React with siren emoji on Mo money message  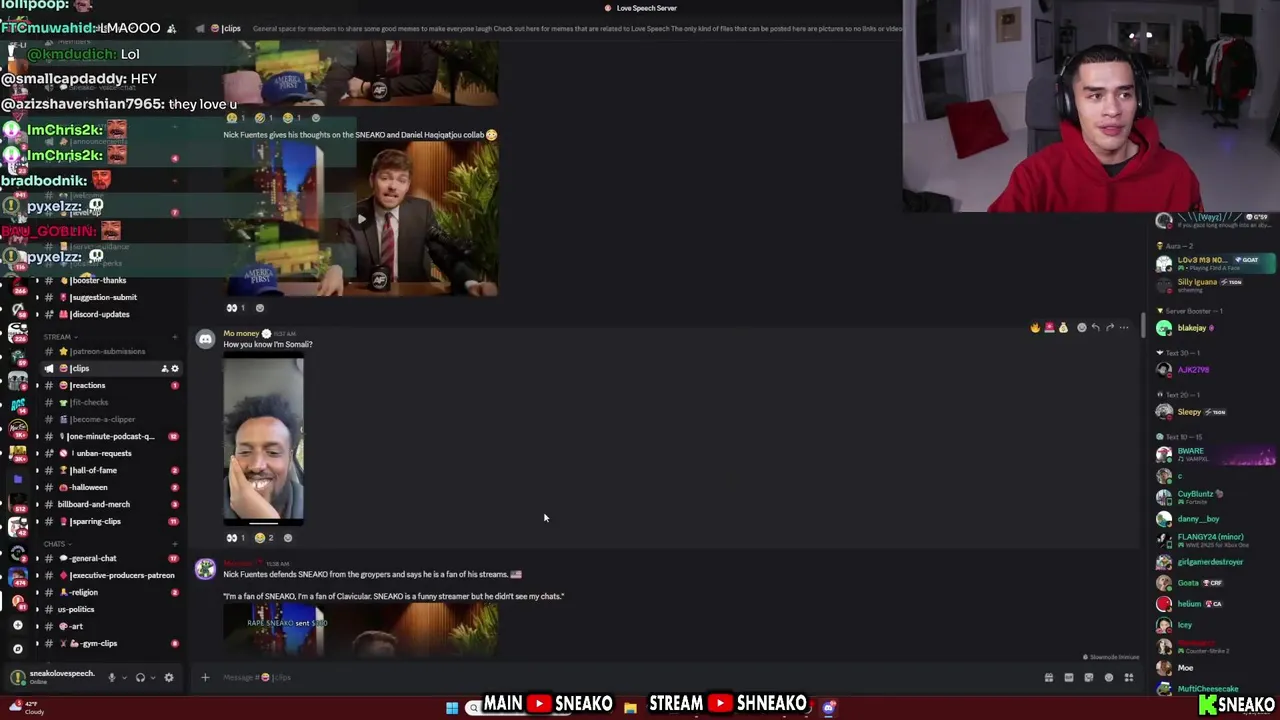1049,327
